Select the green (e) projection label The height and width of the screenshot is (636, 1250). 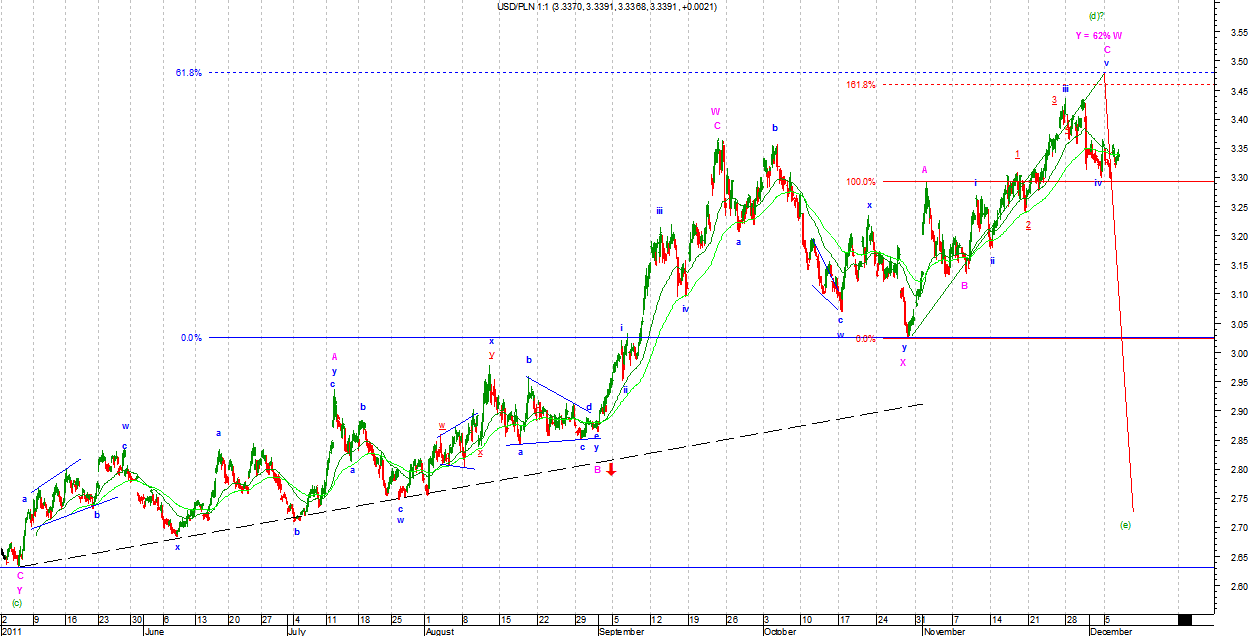[x=1125, y=525]
